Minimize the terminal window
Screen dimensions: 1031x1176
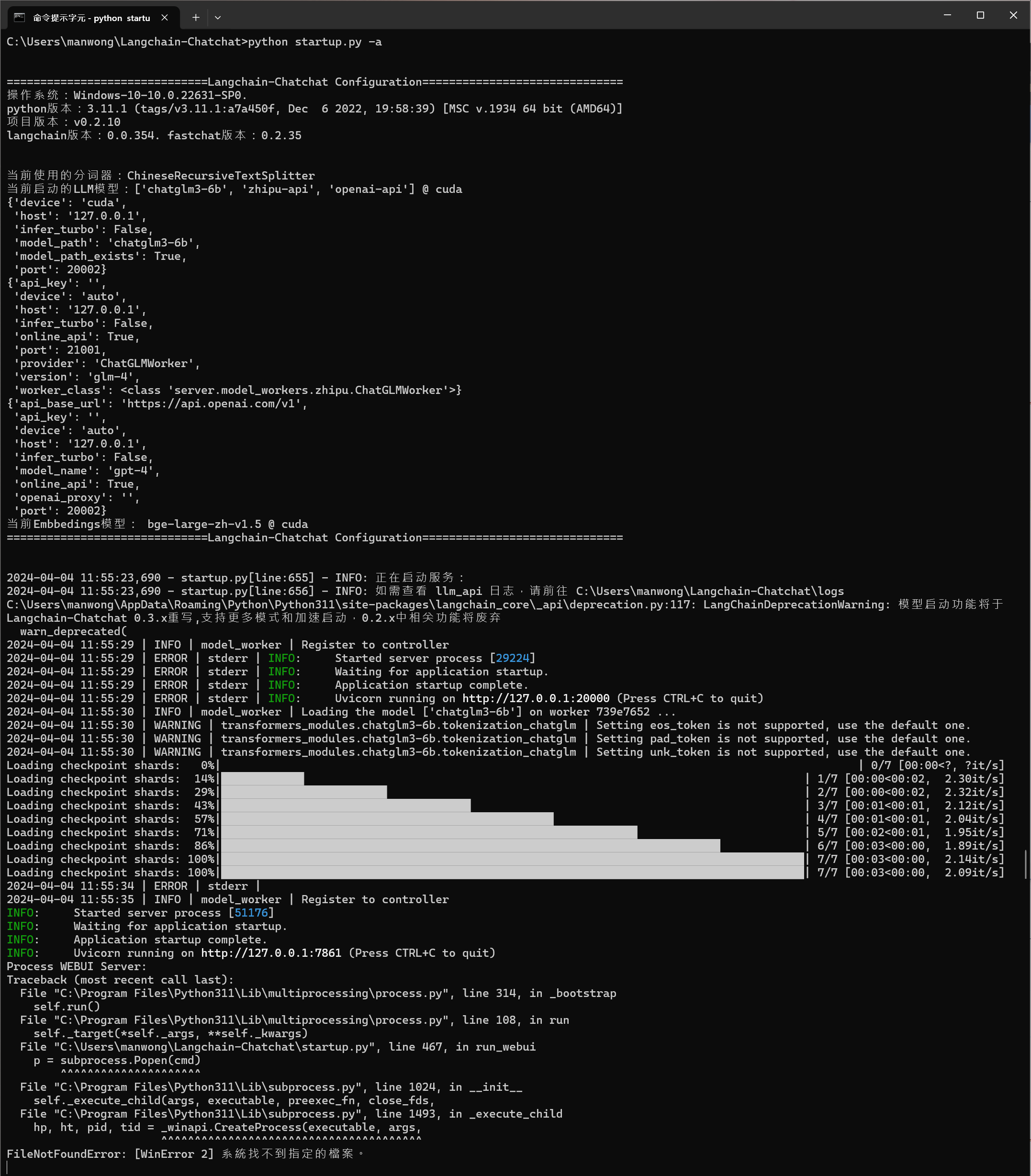947,15
